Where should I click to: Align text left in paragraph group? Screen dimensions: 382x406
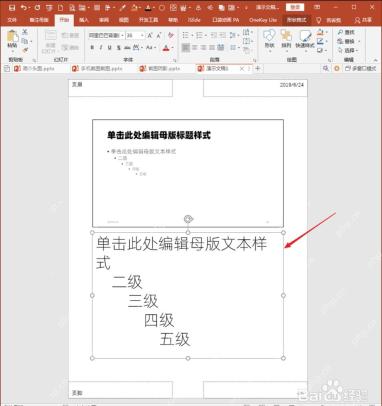pyautogui.click(x=186, y=48)
